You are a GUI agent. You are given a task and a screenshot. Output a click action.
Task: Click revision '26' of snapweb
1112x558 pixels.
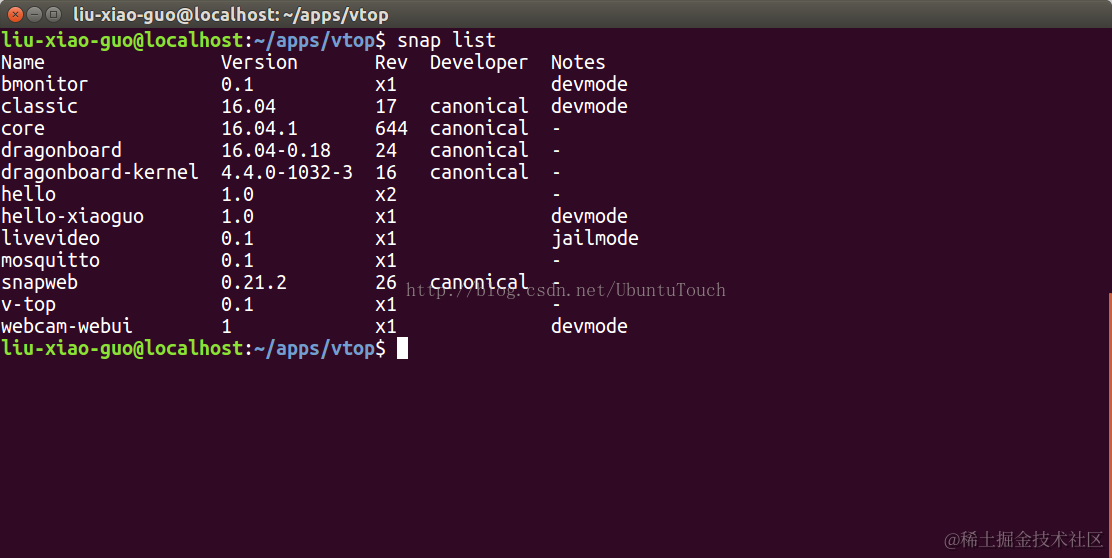(x=386, y=282)
